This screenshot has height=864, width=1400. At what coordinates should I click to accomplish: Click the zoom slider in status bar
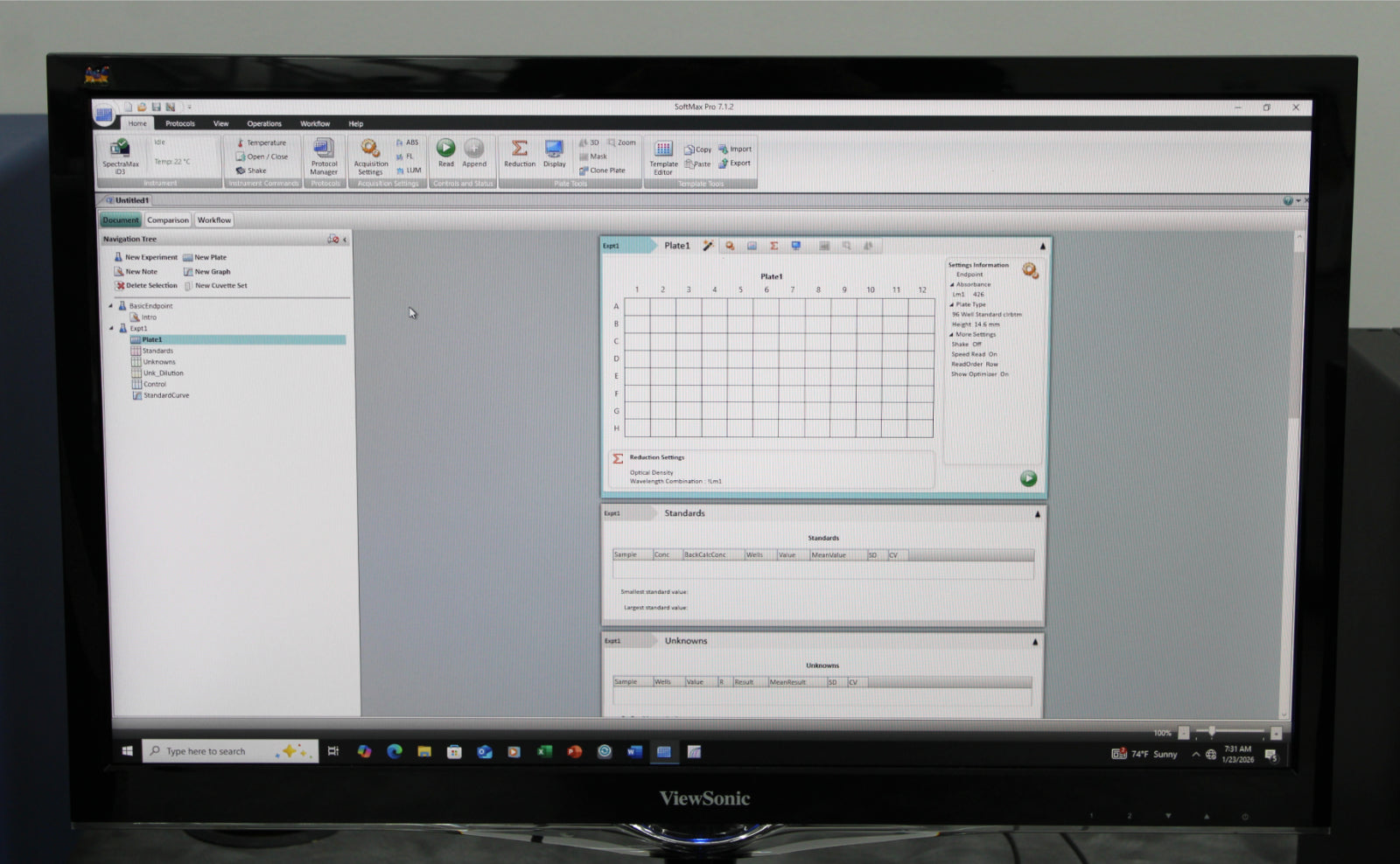pyautogui.click(x=1212, y=732)
